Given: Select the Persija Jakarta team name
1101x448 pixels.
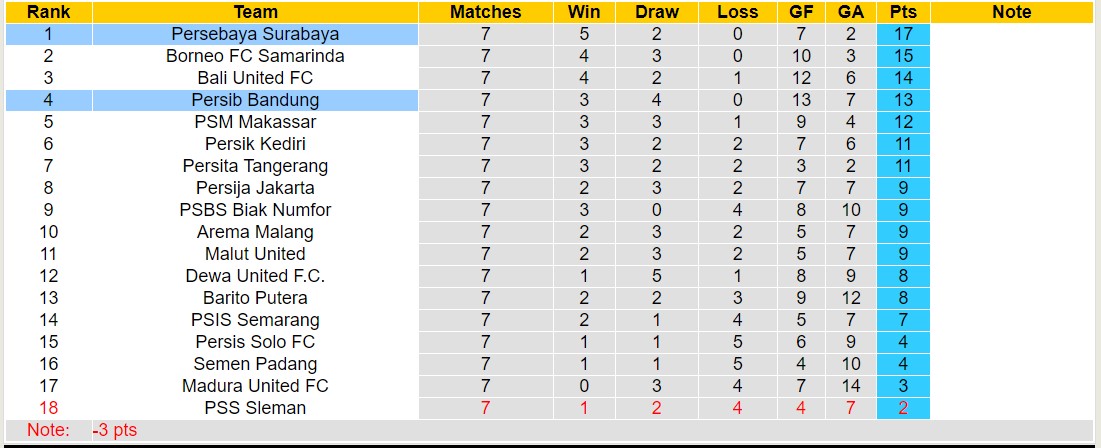Looking at the screenshot, I should click(x=255, y=188).
